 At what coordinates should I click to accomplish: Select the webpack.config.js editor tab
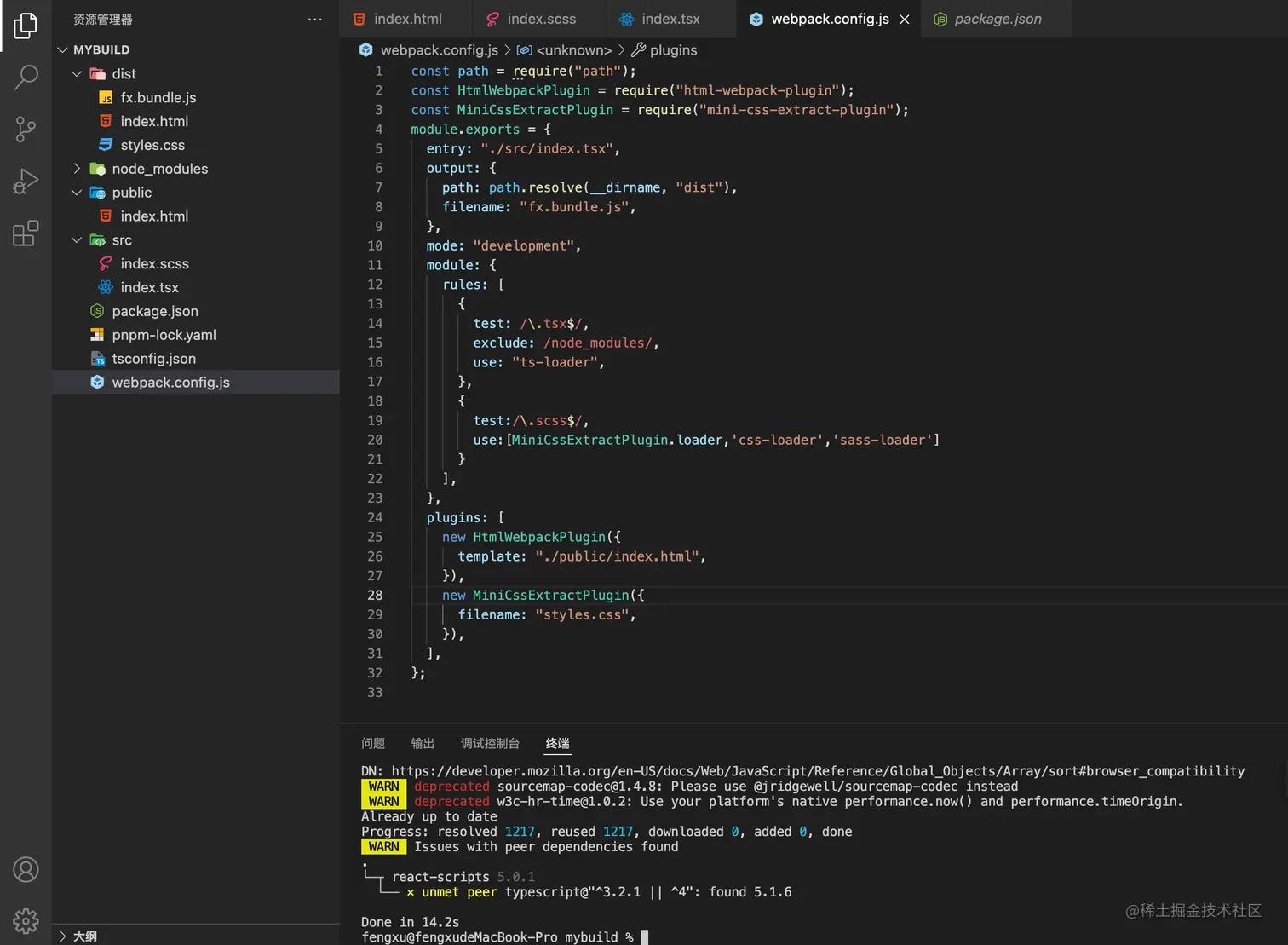830,19
